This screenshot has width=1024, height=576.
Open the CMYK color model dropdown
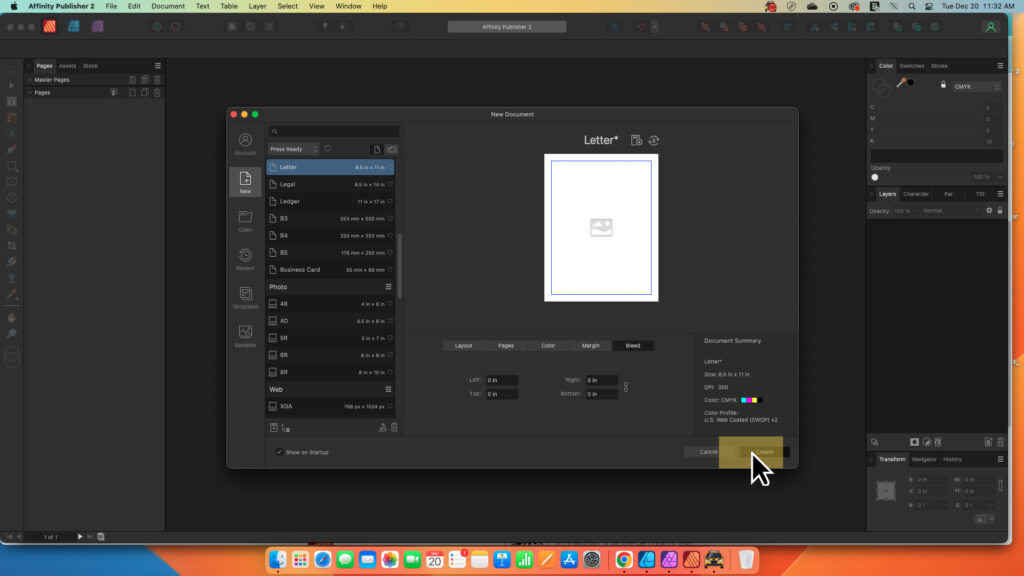976,86
